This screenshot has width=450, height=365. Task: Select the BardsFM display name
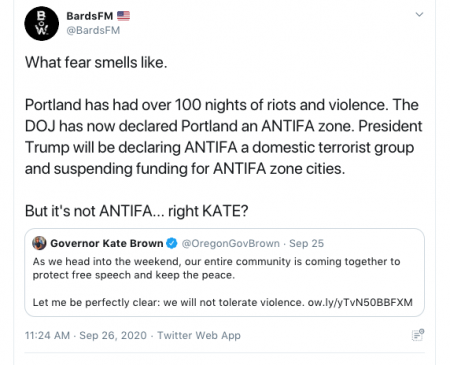tap(90, 16)
